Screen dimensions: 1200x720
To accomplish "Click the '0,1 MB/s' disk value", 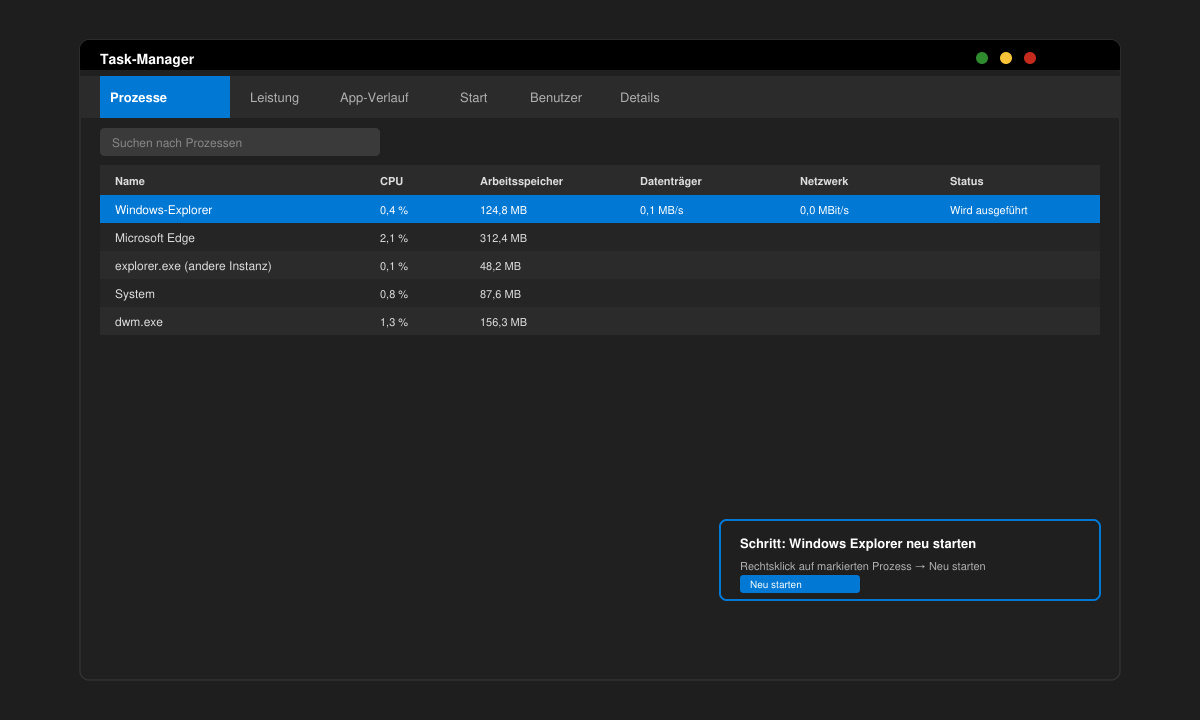I will (662, 210).
